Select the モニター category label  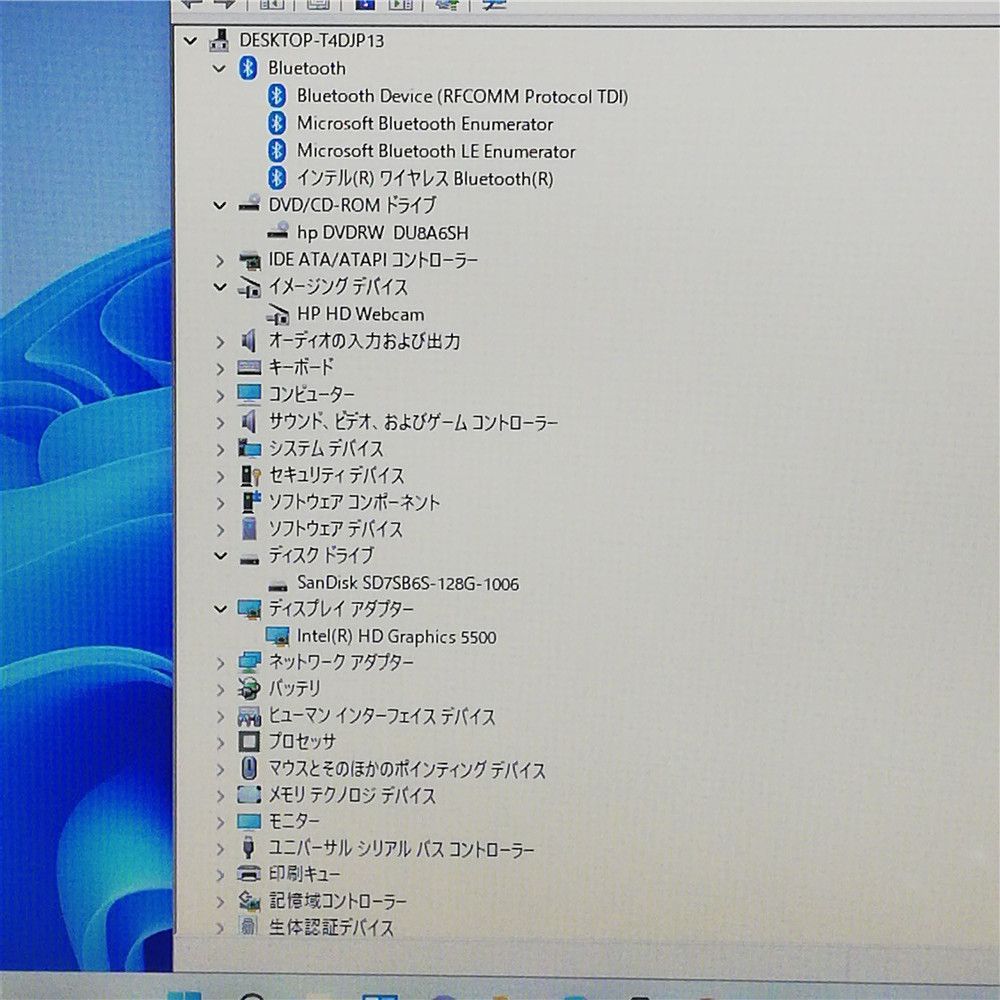(293, 821)
